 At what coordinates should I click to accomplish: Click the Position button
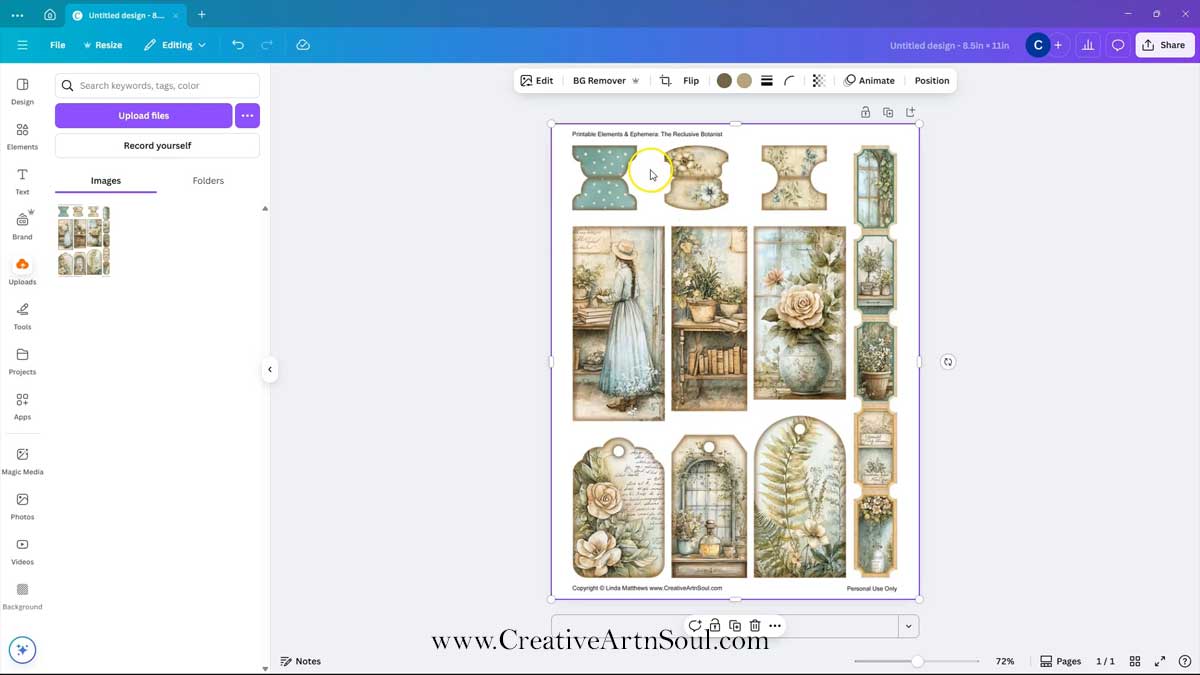[932, 81]
